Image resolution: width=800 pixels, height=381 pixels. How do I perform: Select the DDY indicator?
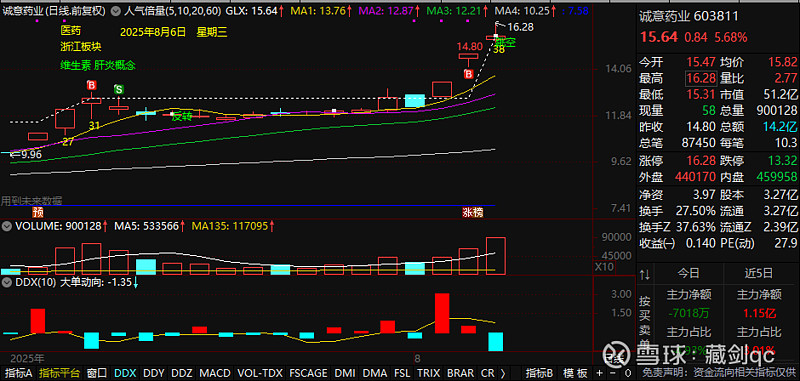(154, 373)
